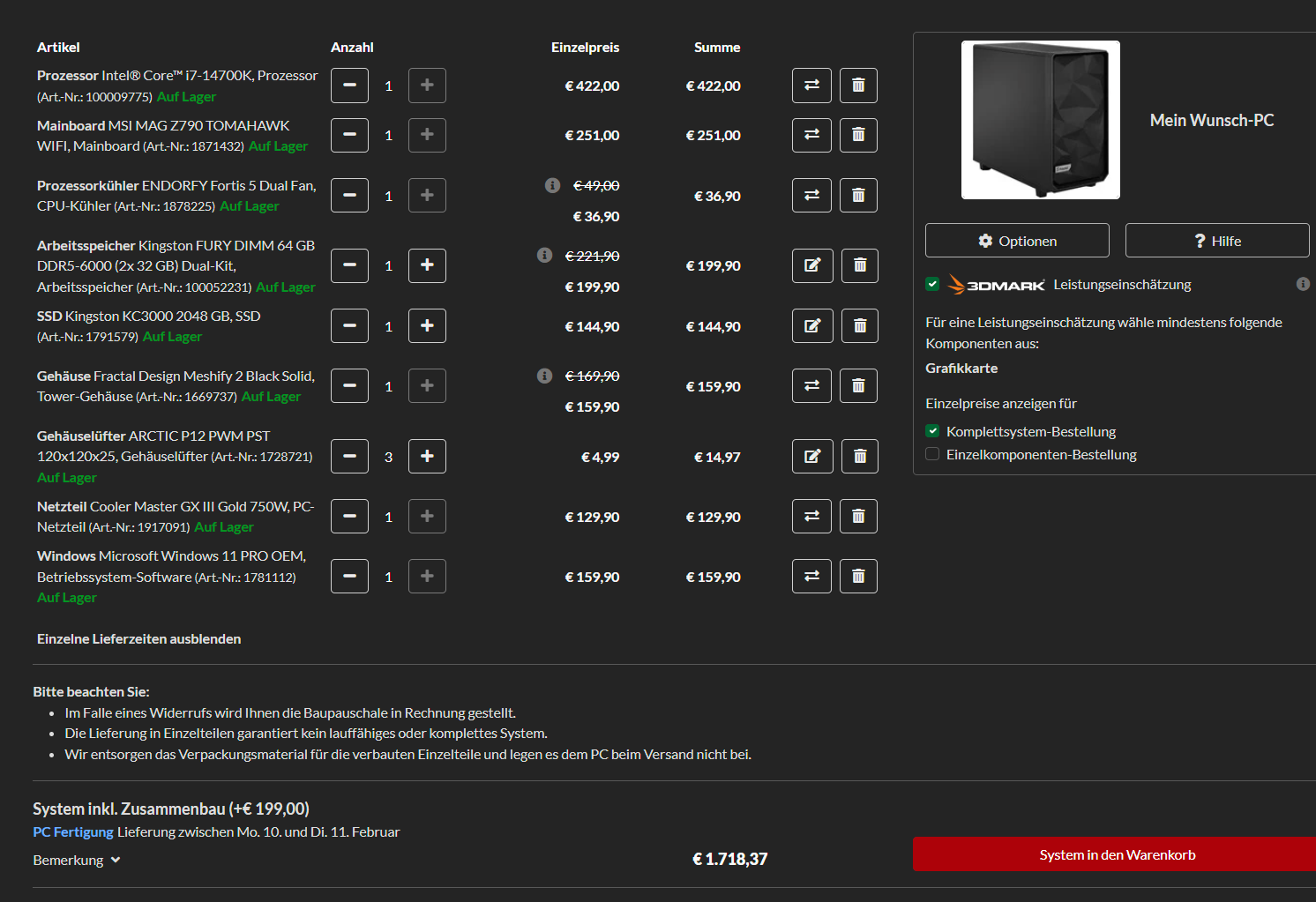Viewport: 1316px width, 902px height.
Task: Open the Optionen button
Action: pyautogui.click(x=1017, y=241)
